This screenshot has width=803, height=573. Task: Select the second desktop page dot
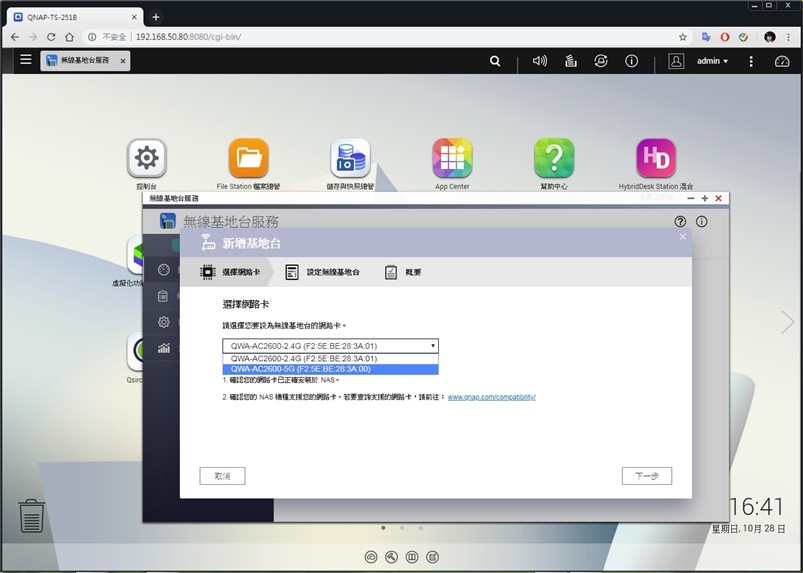pyautogui.click(x=402, y=527)
